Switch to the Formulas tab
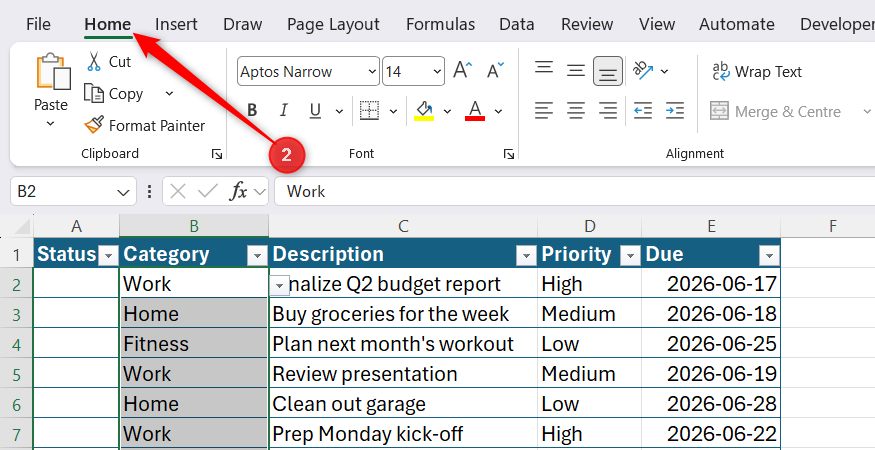The image size is (875, 450). [x=440, y=25]
